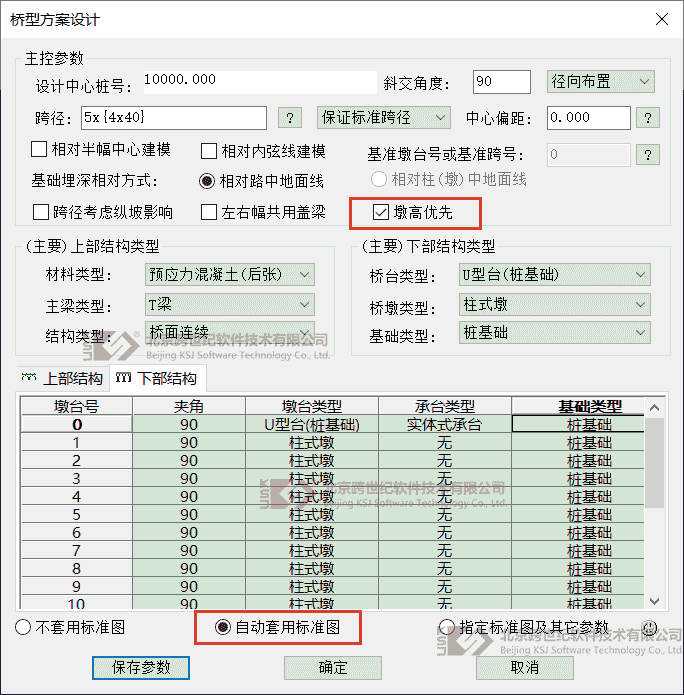This screenshot has height=695, width=684.
Task: Click 夹角 cell of row 1
Action: click(x=189, y=442)
